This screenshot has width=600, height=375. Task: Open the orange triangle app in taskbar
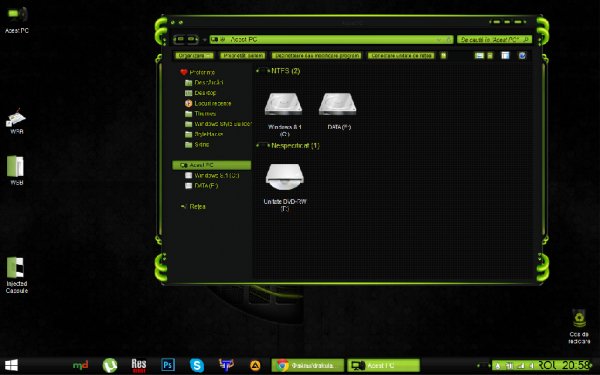(255, 366)
